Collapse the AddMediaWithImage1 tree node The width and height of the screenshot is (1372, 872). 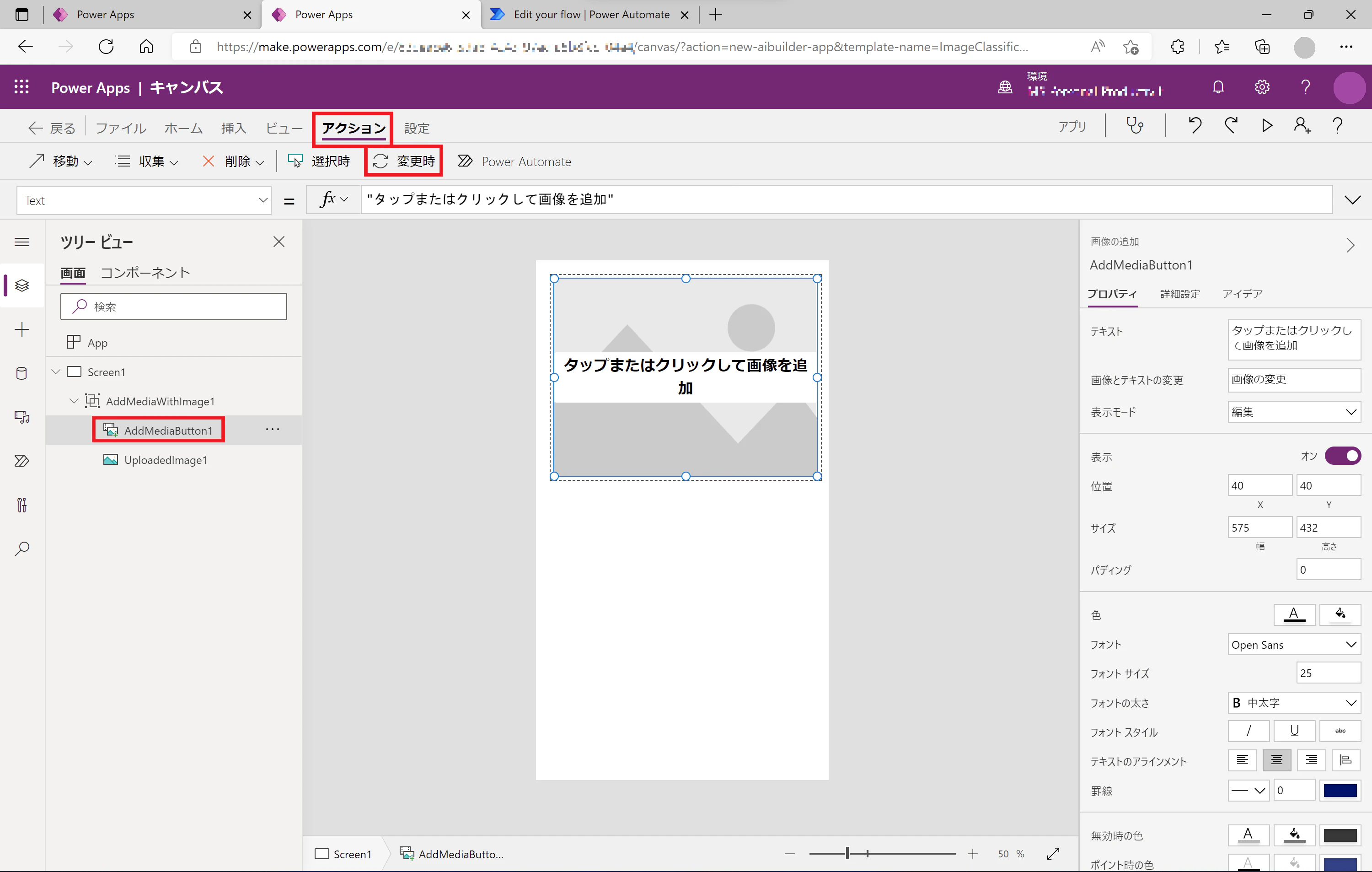pos(74,401)
